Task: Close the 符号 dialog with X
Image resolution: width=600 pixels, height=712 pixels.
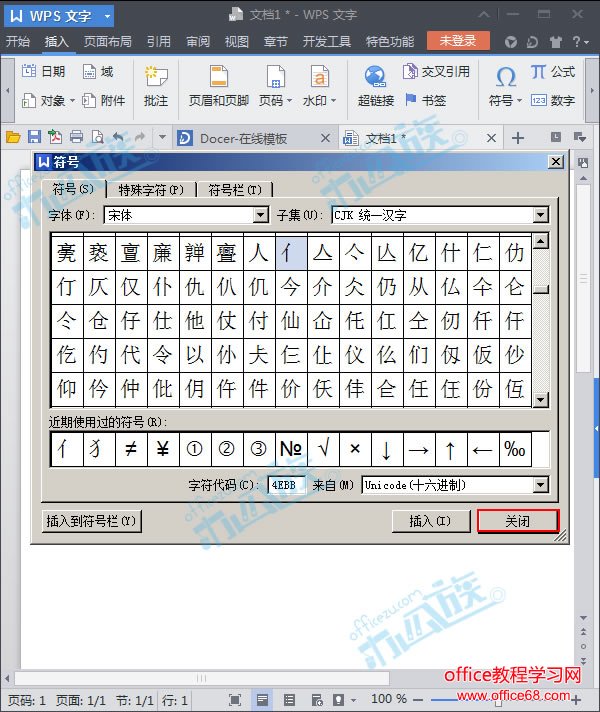Action: (556, 162)
